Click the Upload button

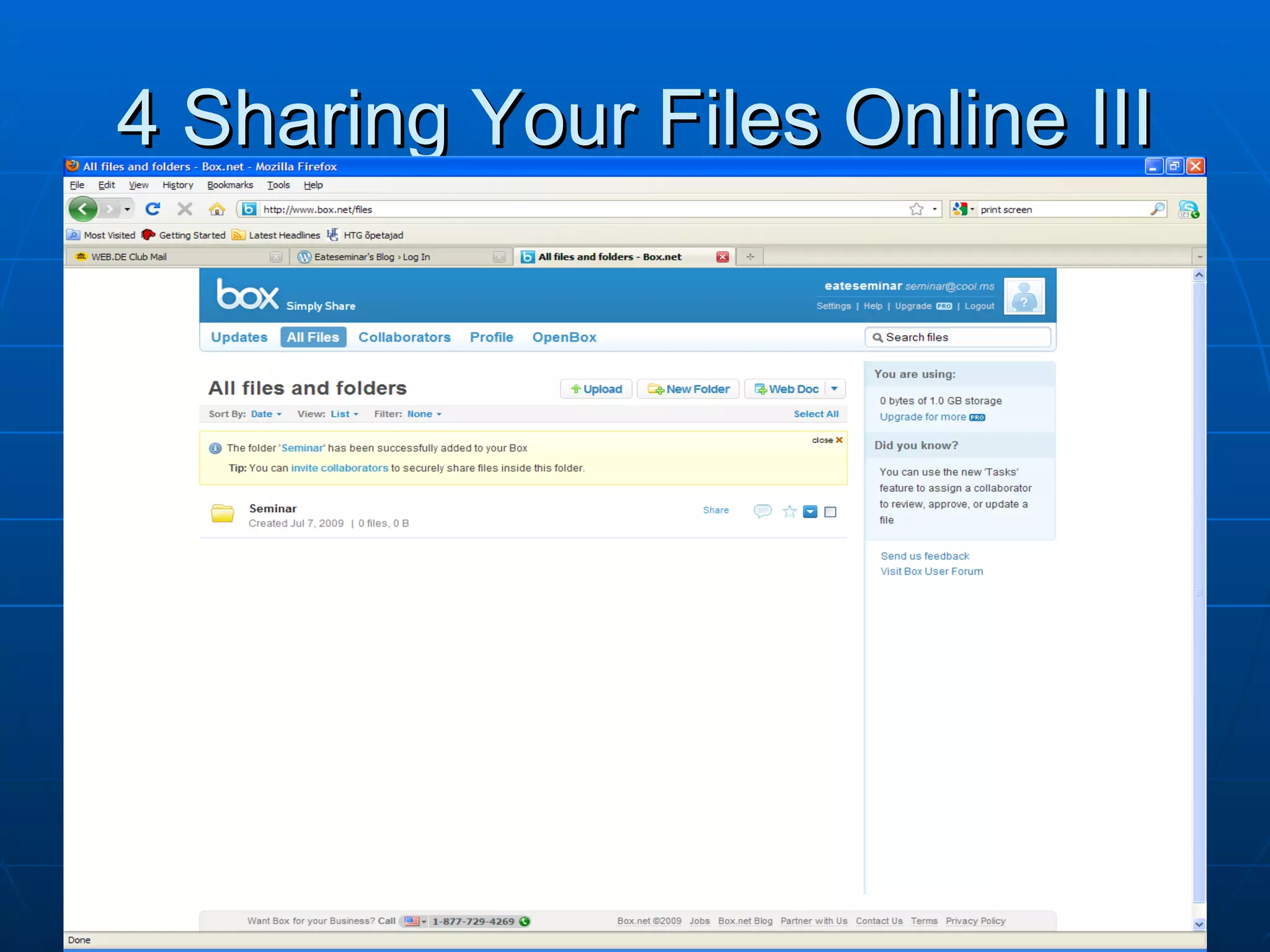(x=596, y=389)
